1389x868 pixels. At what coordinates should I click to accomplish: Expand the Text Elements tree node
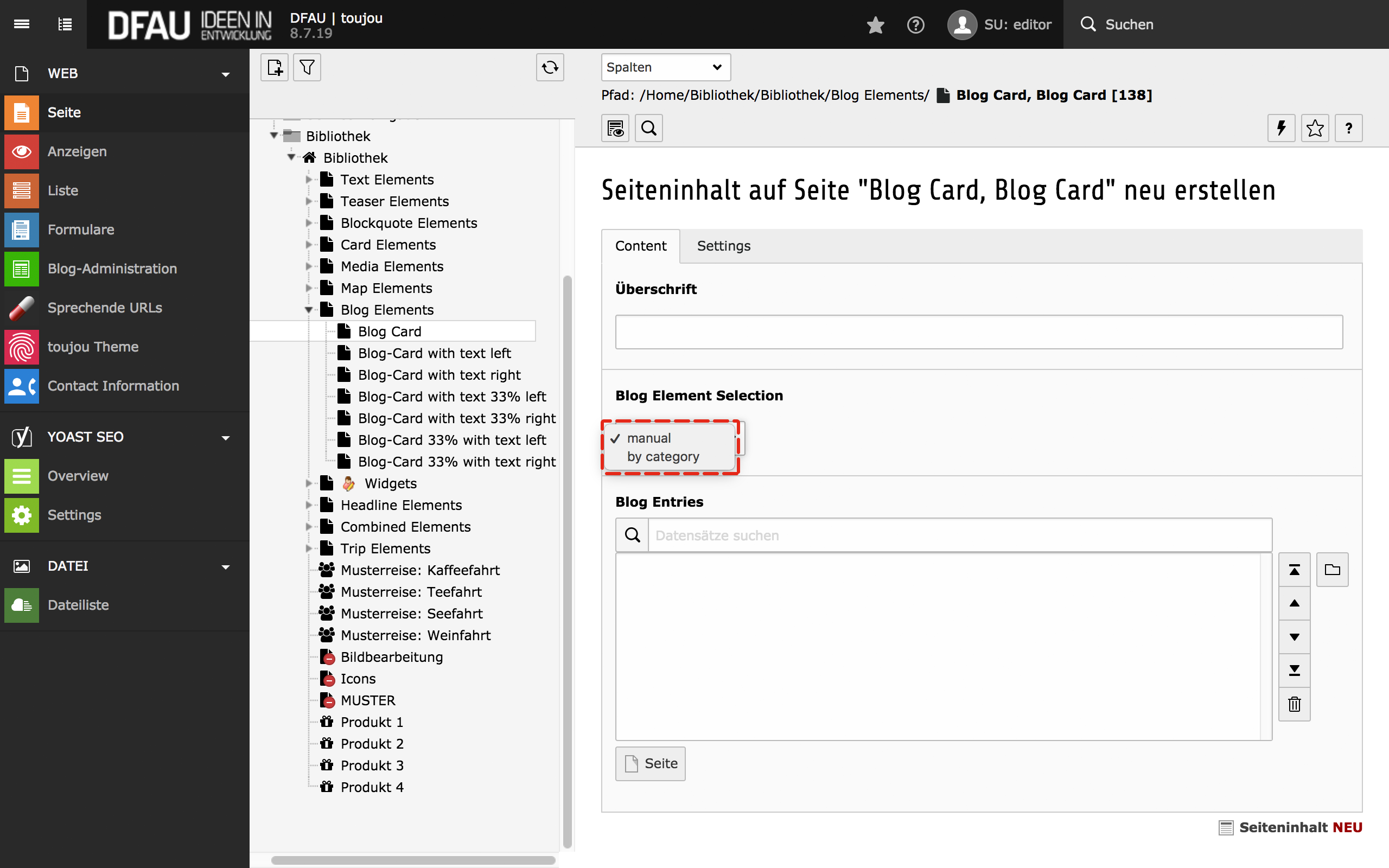(309, 180)
